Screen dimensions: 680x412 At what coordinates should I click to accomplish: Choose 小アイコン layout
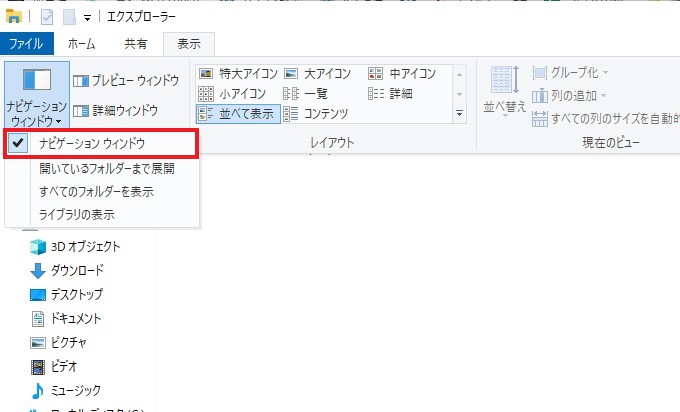click(x=232, y=94)
